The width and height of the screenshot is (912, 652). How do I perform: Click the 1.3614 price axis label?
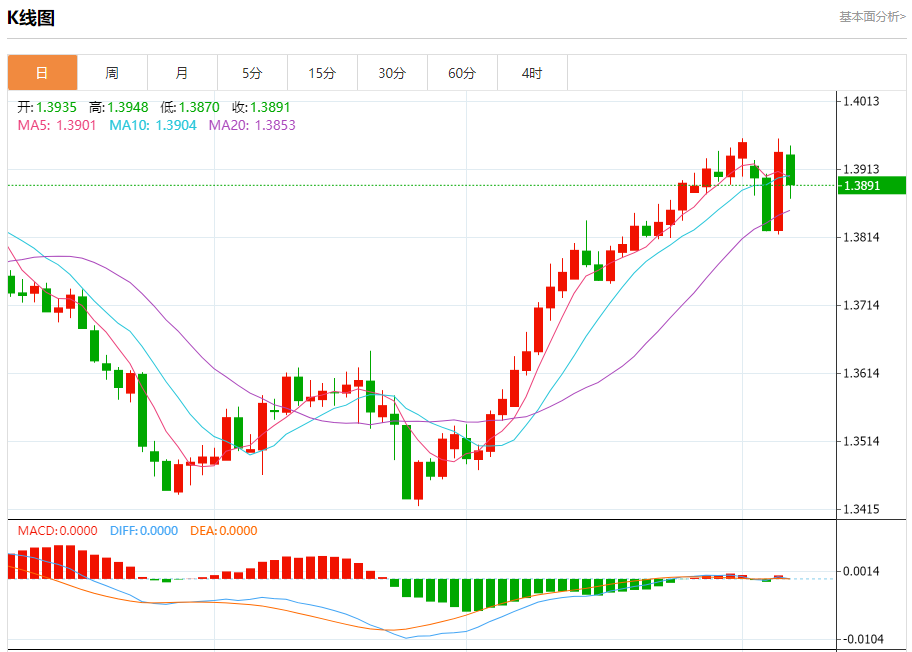click(x=861, y=373)
